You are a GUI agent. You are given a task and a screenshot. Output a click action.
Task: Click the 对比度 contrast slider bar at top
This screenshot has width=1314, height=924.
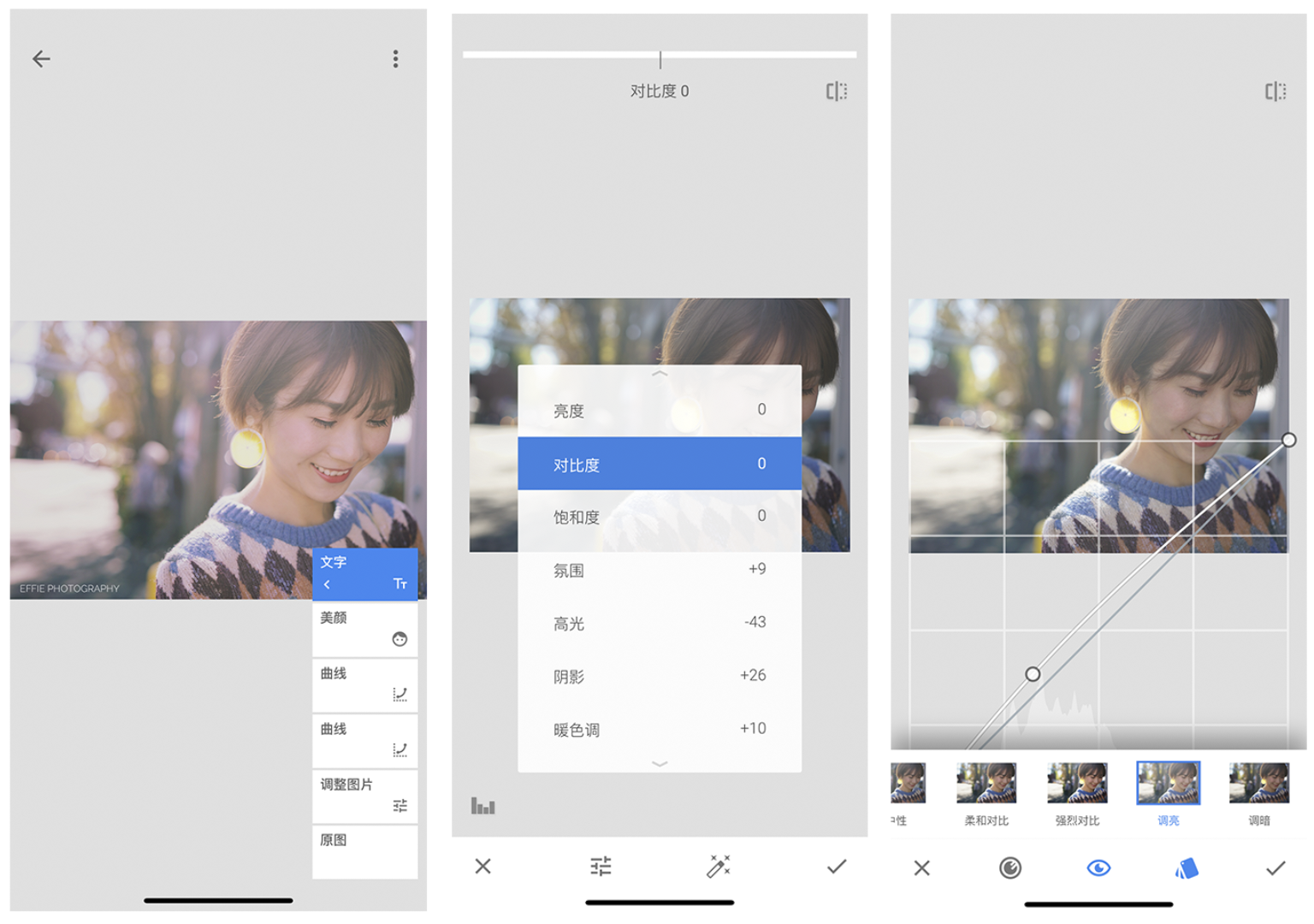[660, 55]
